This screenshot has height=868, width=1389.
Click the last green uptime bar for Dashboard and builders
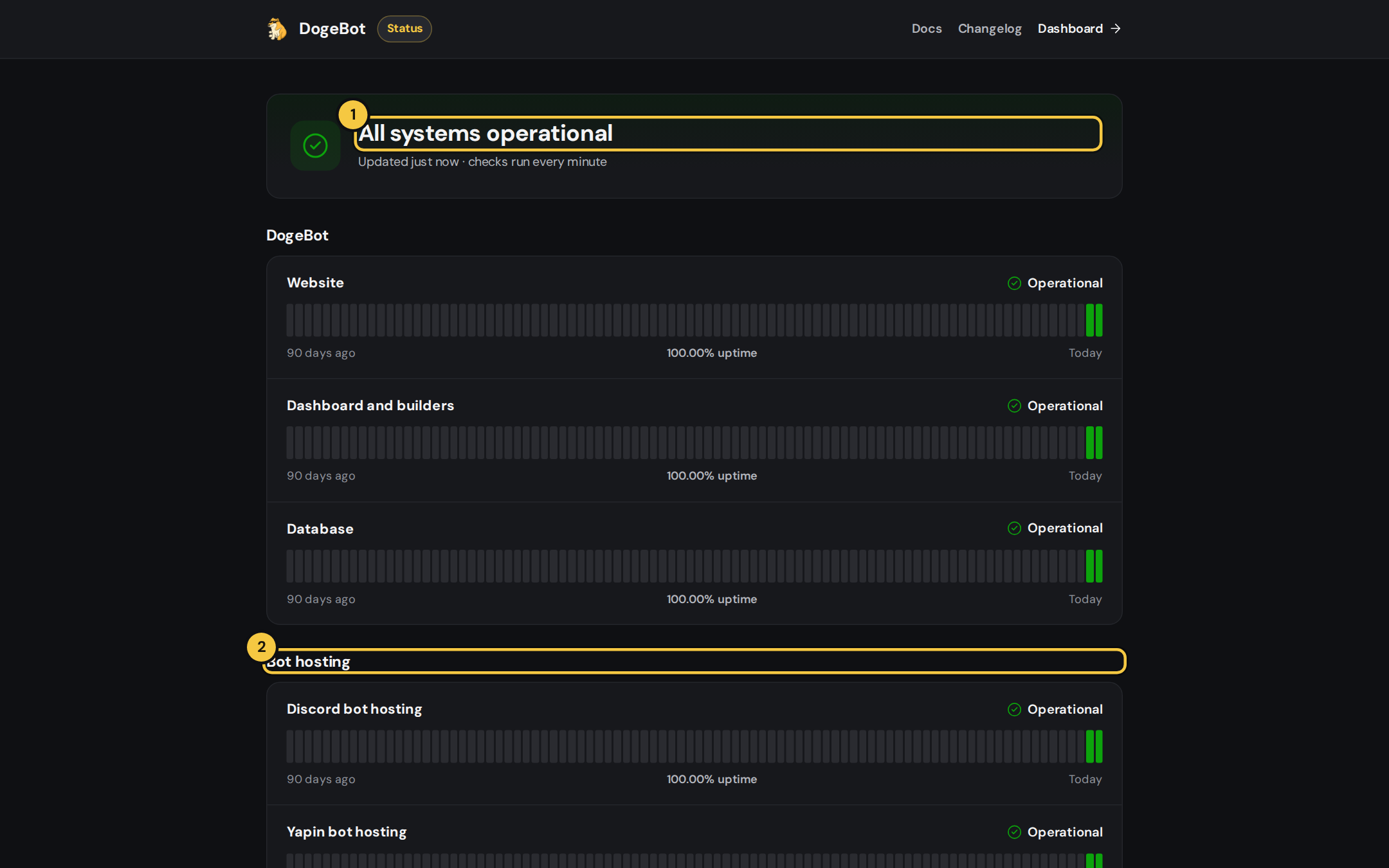[1099, 442]
